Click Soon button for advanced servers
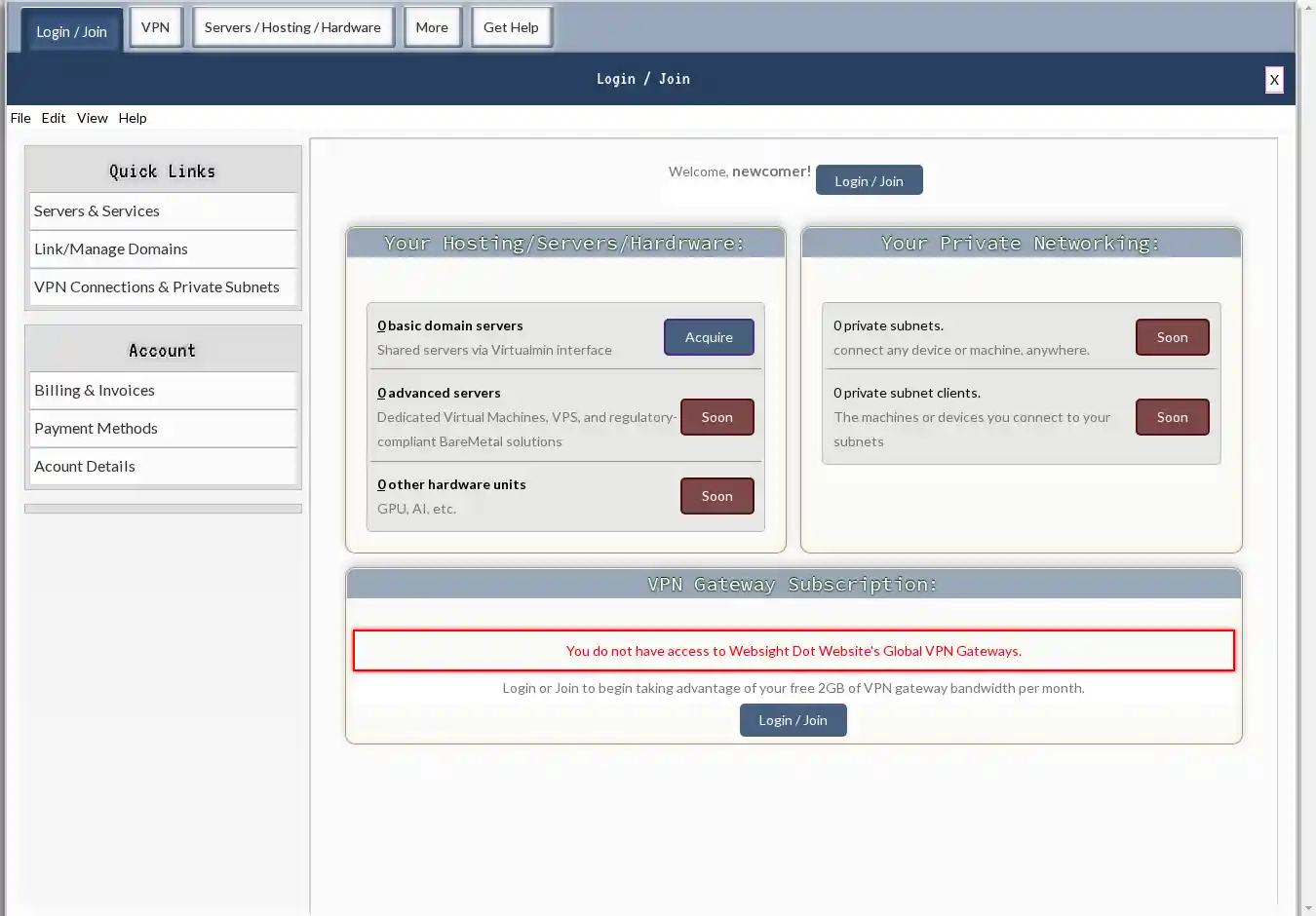This screenshot has width=1316, height=916. coord(716,417)
